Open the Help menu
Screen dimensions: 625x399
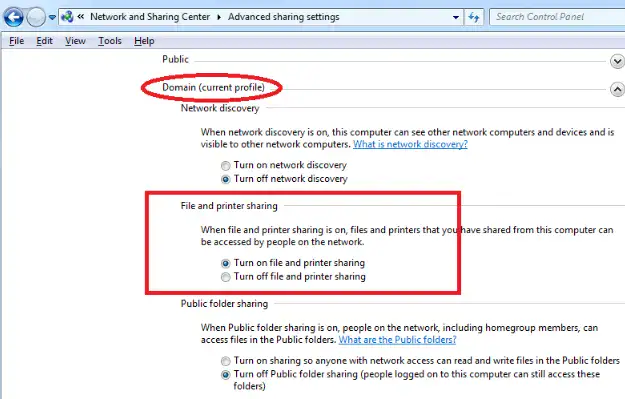coord(144,41)
